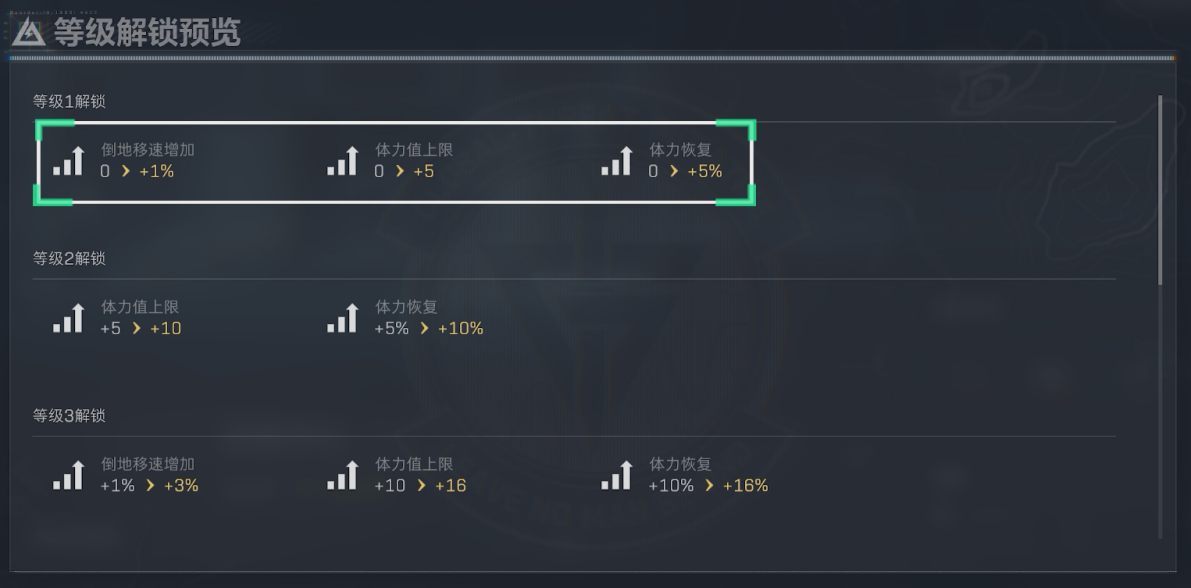Click the 体力恢复 bar icon under 等级3解锁
The height and width of the screenshot is (588, 1191).
coord(616,476)
